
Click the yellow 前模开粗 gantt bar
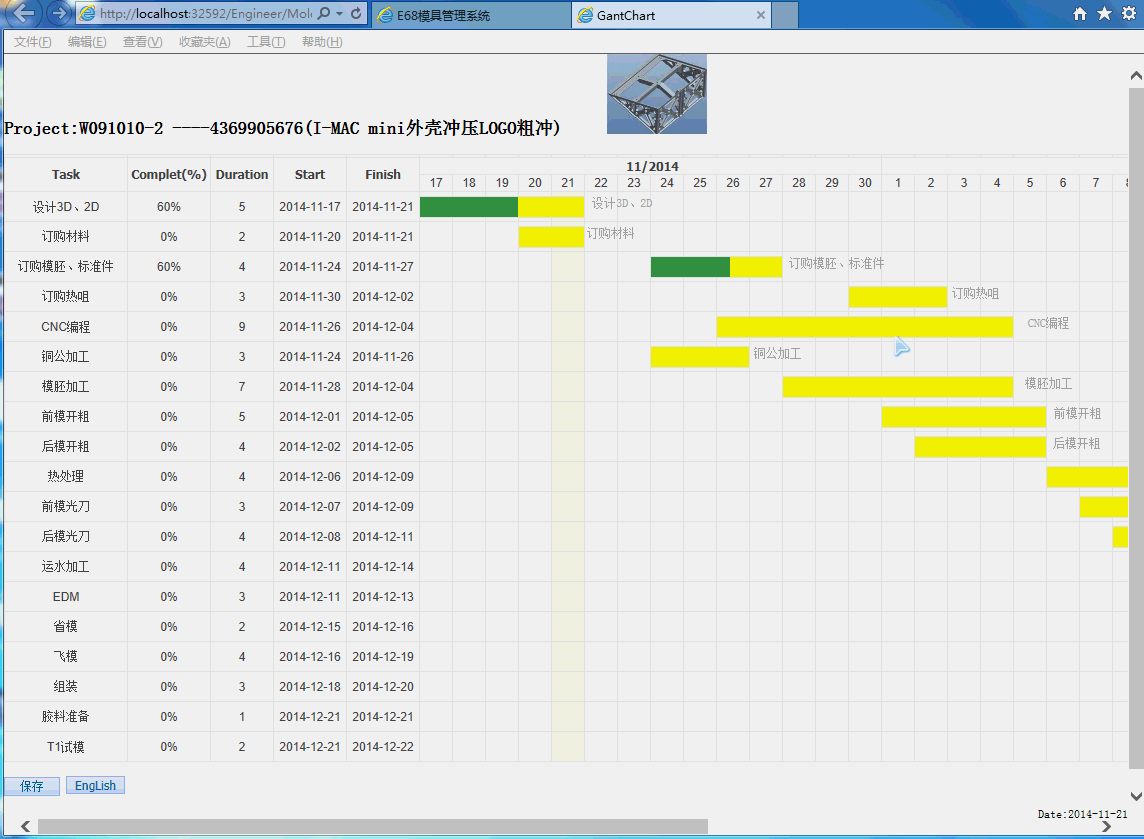[964, 417]
